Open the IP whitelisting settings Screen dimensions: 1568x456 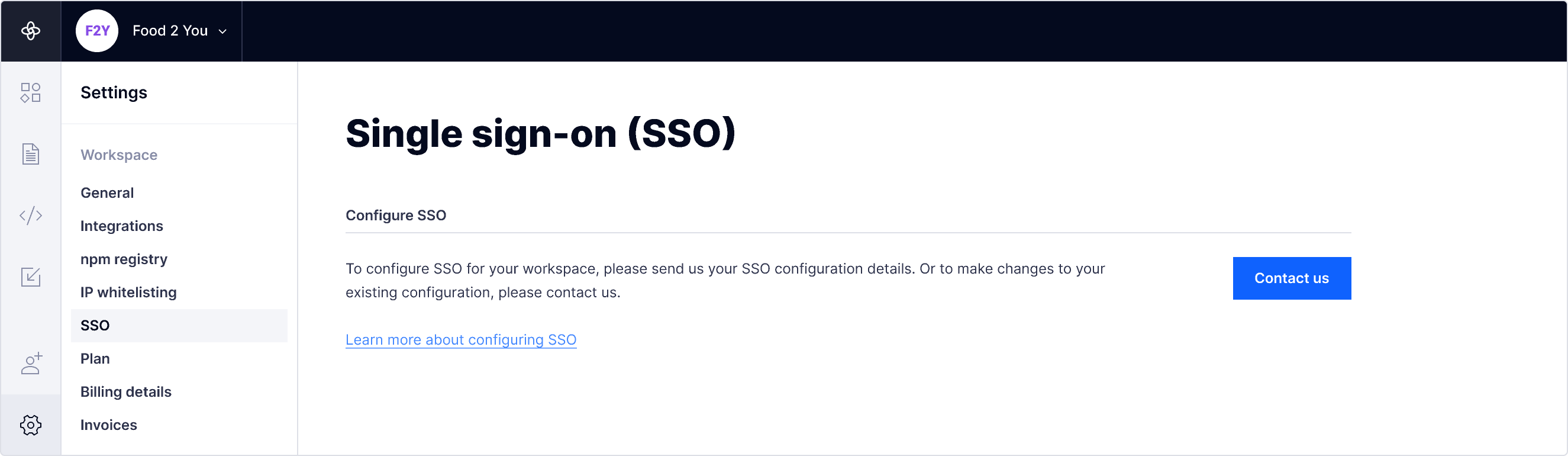[128, 292]
